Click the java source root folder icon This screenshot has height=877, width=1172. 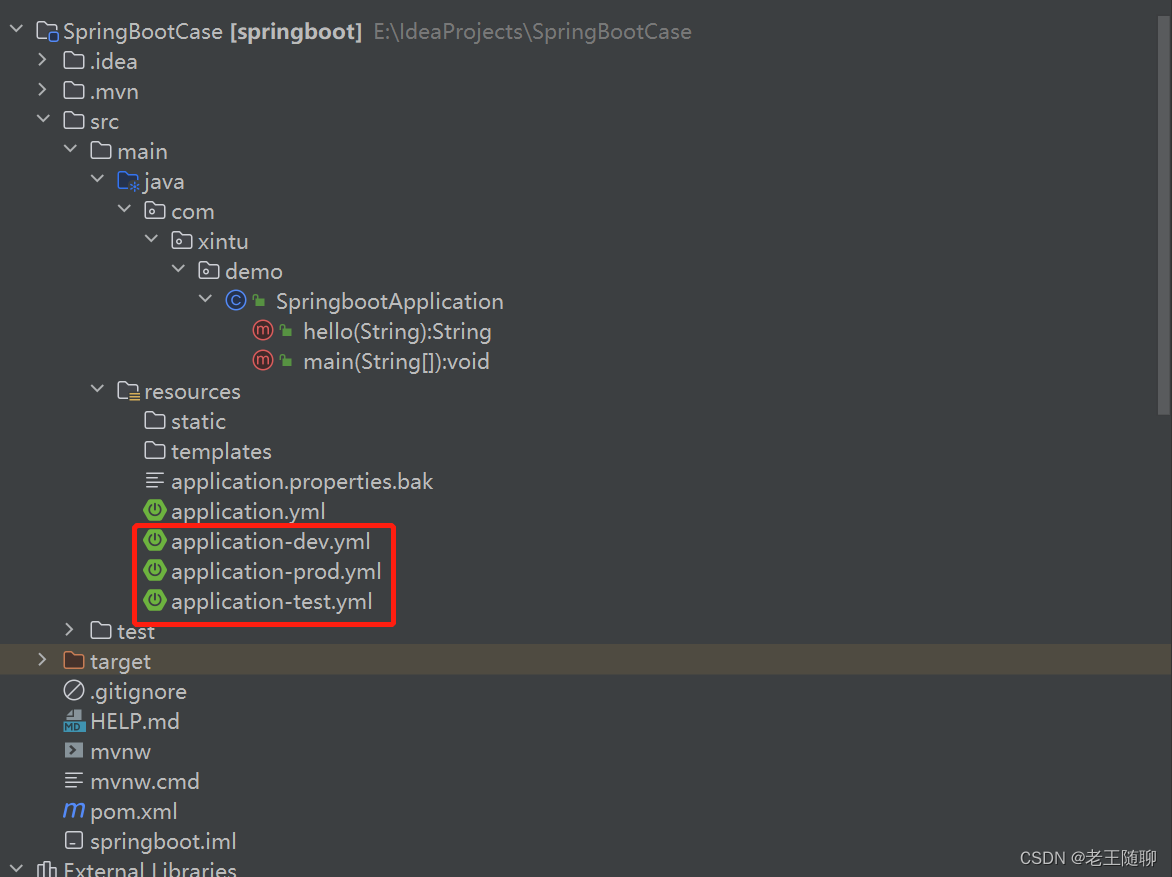pyautogui.click(x=128, y=180)
